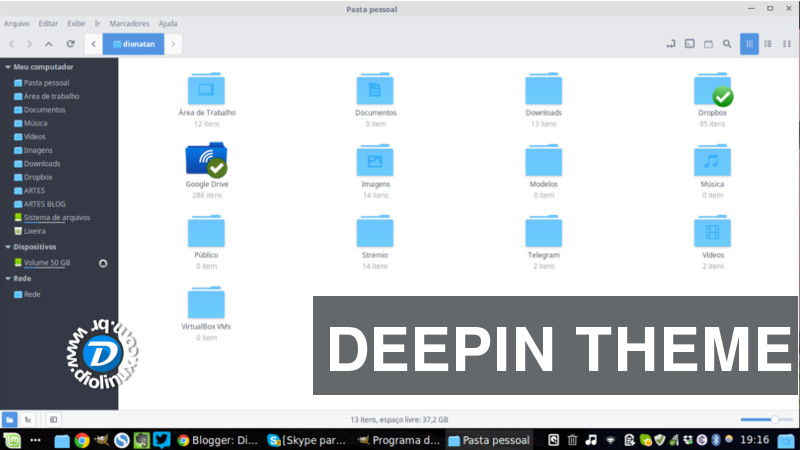Show earlier path buttons using the left chevron

click(x=93, y=44)
